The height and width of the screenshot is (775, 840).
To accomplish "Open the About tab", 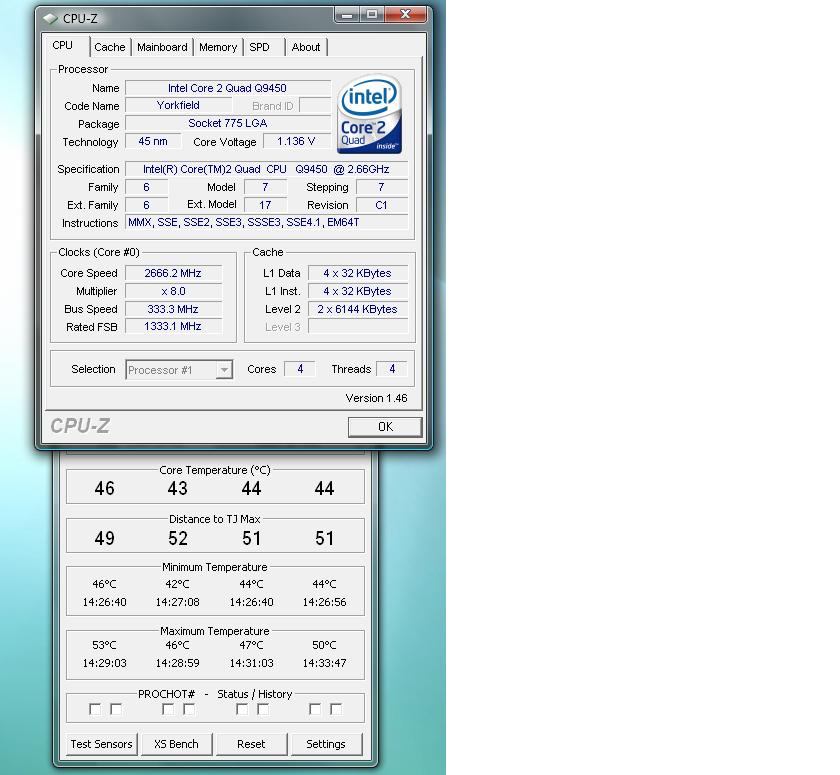I will tap(306, 47).
